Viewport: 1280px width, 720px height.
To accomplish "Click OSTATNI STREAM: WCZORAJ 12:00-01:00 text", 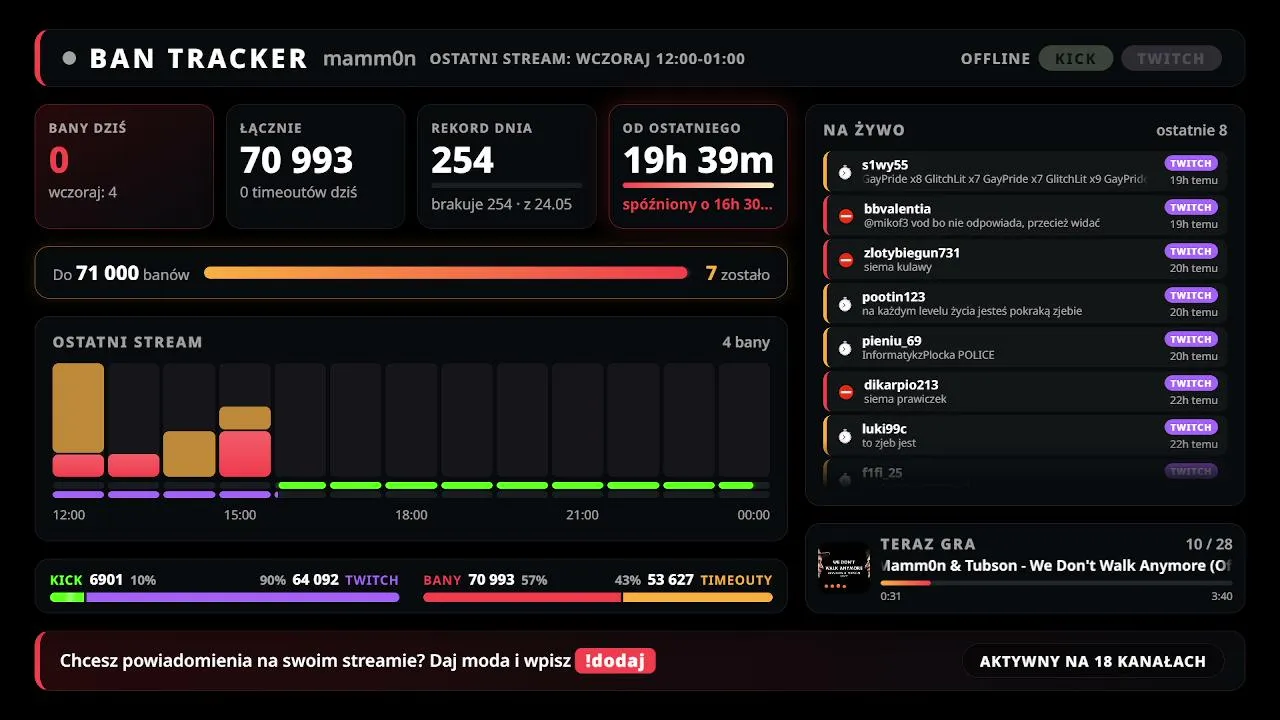I will (x=587, y=58).
